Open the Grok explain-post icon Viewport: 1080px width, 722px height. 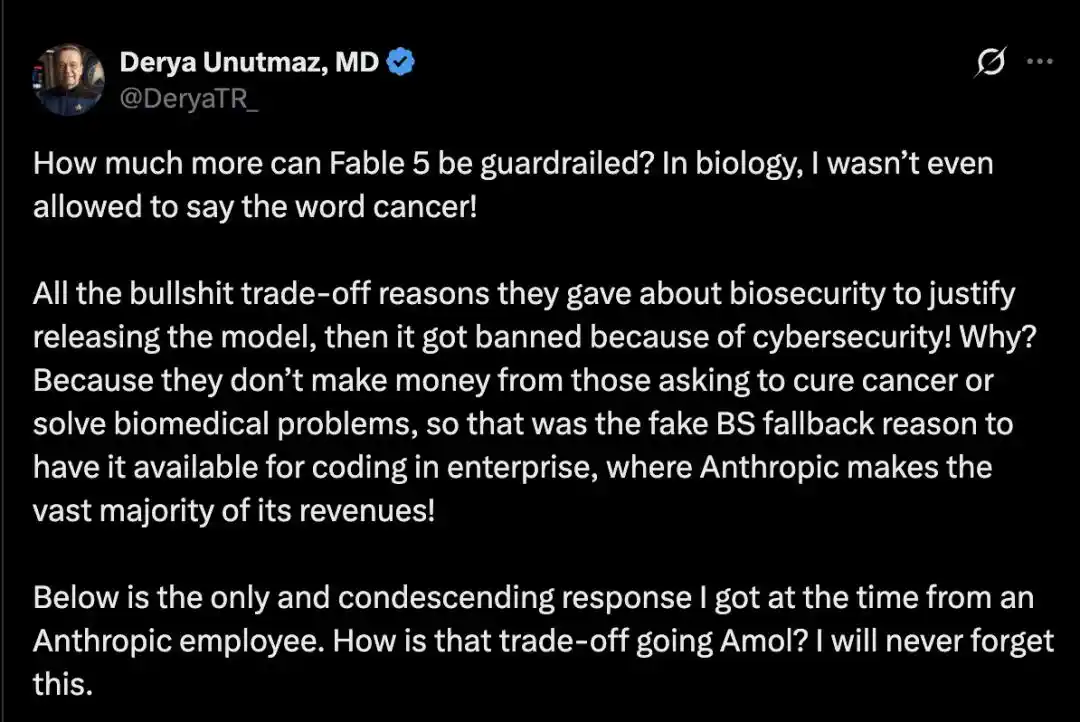coord(990,62)
